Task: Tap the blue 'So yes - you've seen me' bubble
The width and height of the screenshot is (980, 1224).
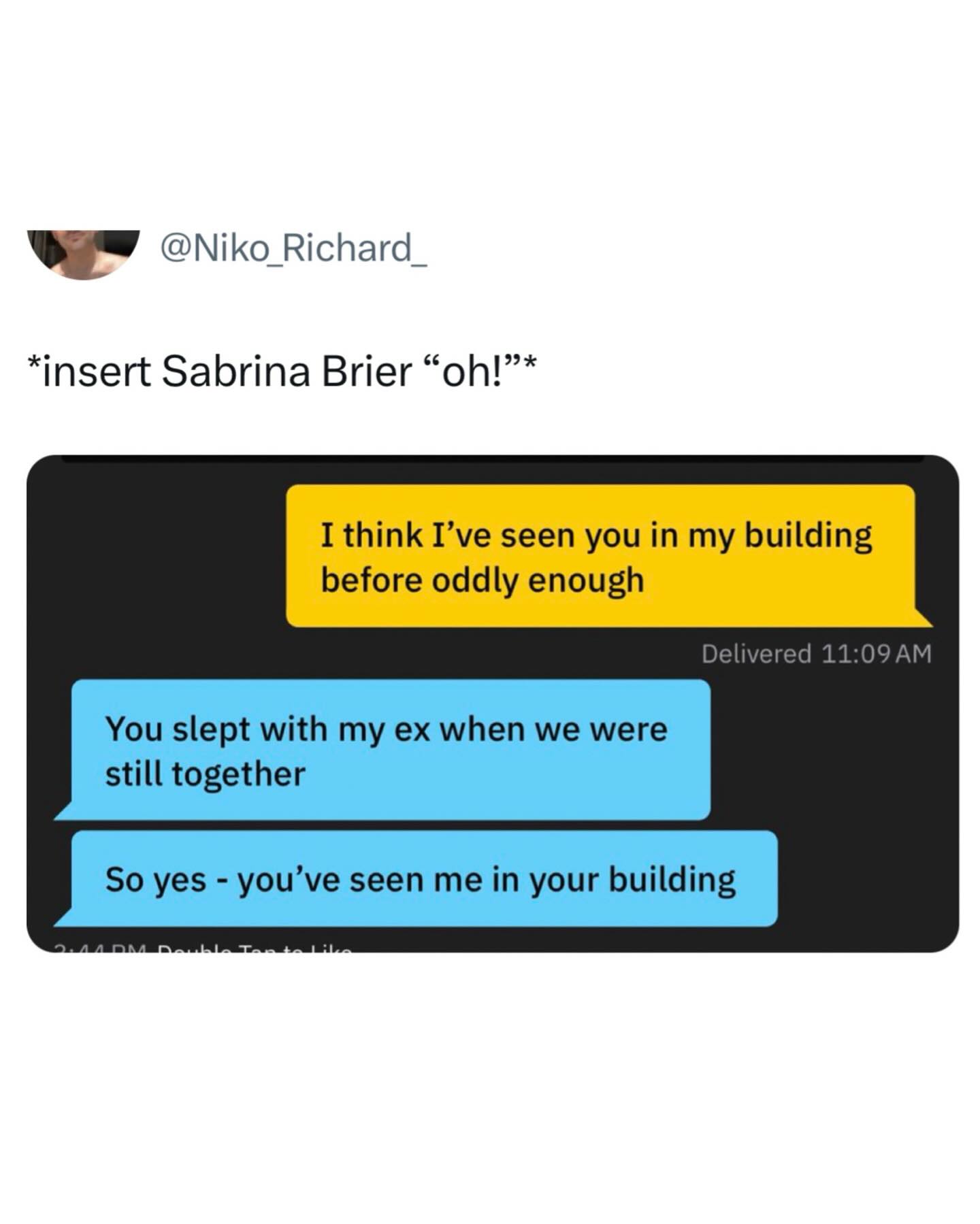Action: (424, 878)
